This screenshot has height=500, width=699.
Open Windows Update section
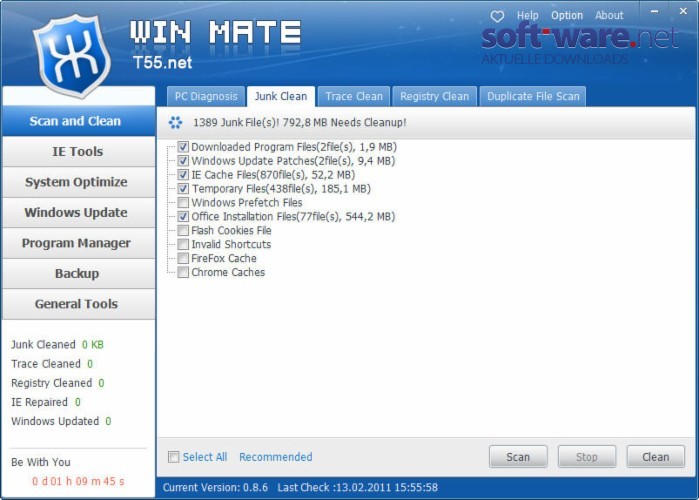click(x=78, y=213)
